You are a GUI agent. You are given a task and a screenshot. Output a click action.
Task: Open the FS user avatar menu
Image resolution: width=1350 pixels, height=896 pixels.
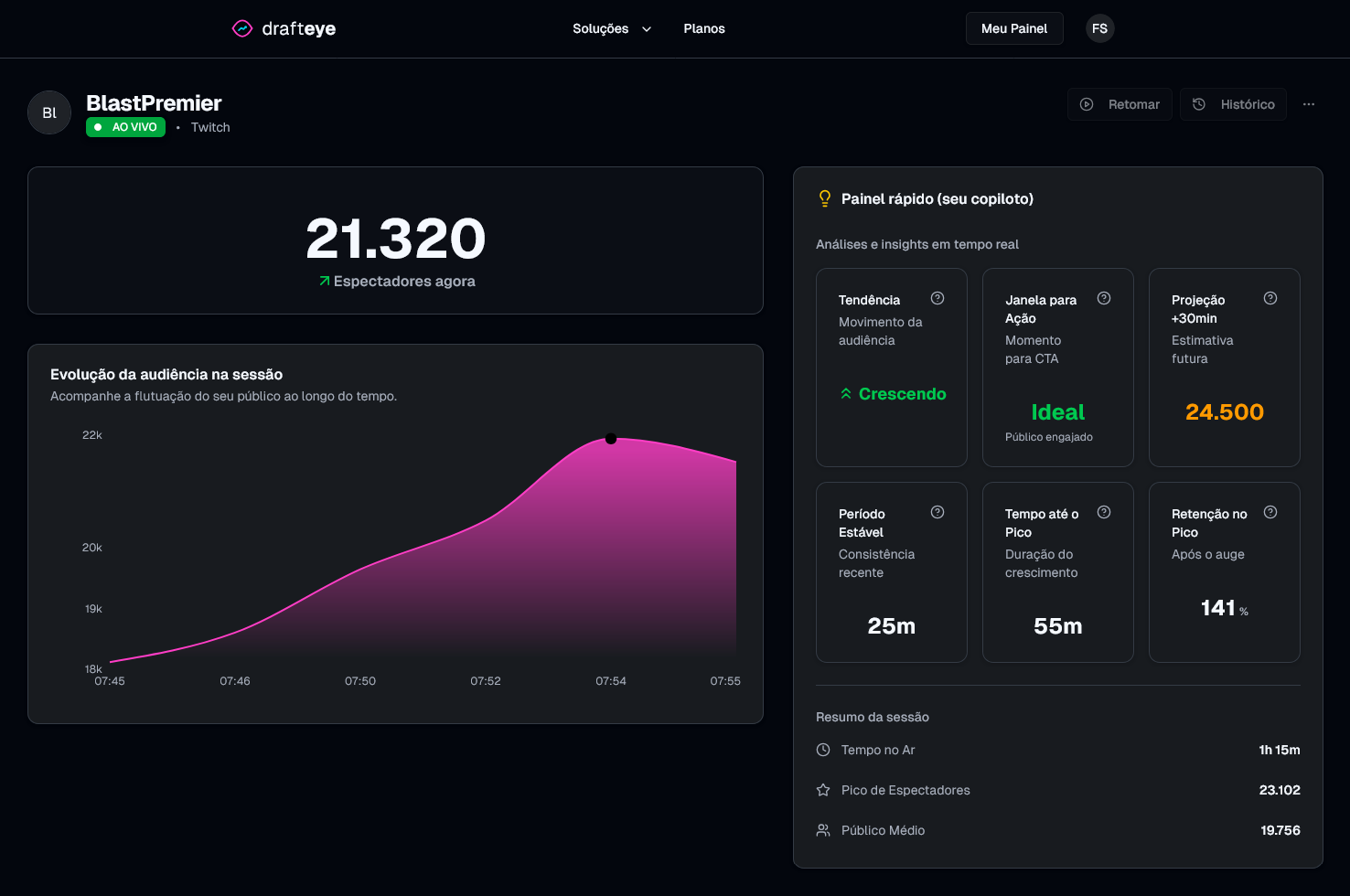(1099, 28)
